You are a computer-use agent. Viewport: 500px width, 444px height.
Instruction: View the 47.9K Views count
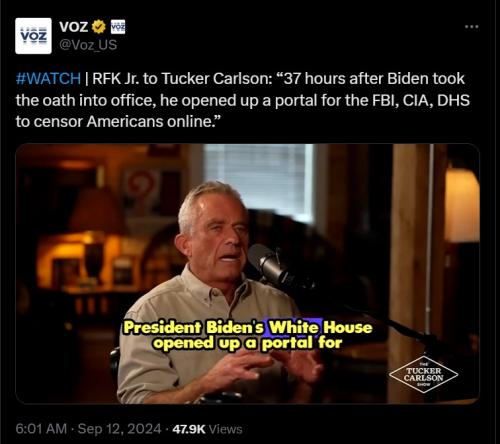click(x=207, y=429)
